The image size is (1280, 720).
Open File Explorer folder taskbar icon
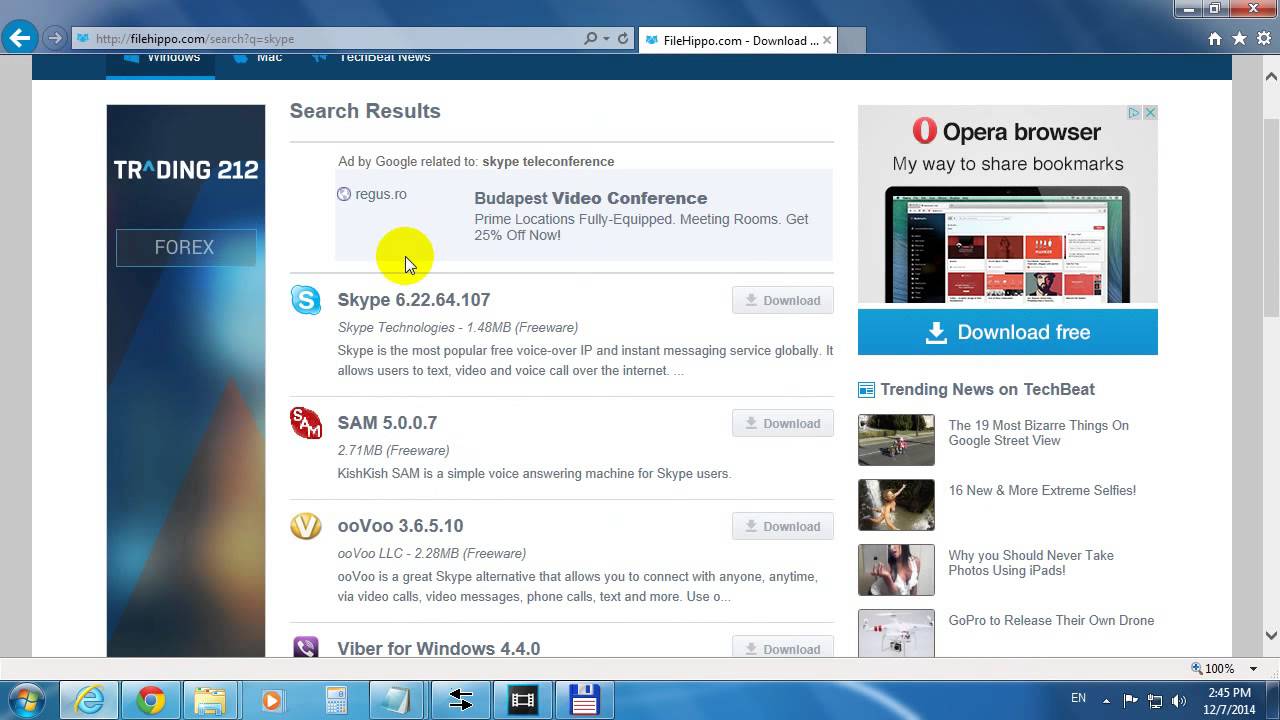tap(211, 700)
